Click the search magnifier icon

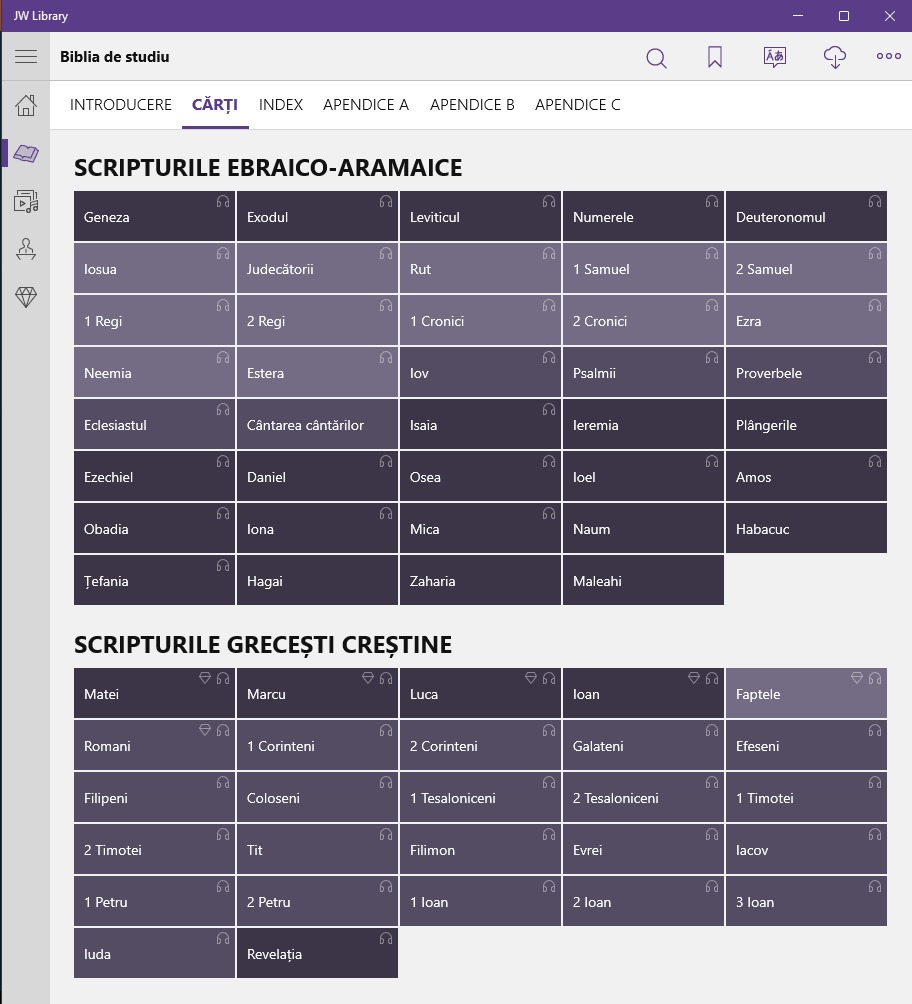click(x=656, y=58)
